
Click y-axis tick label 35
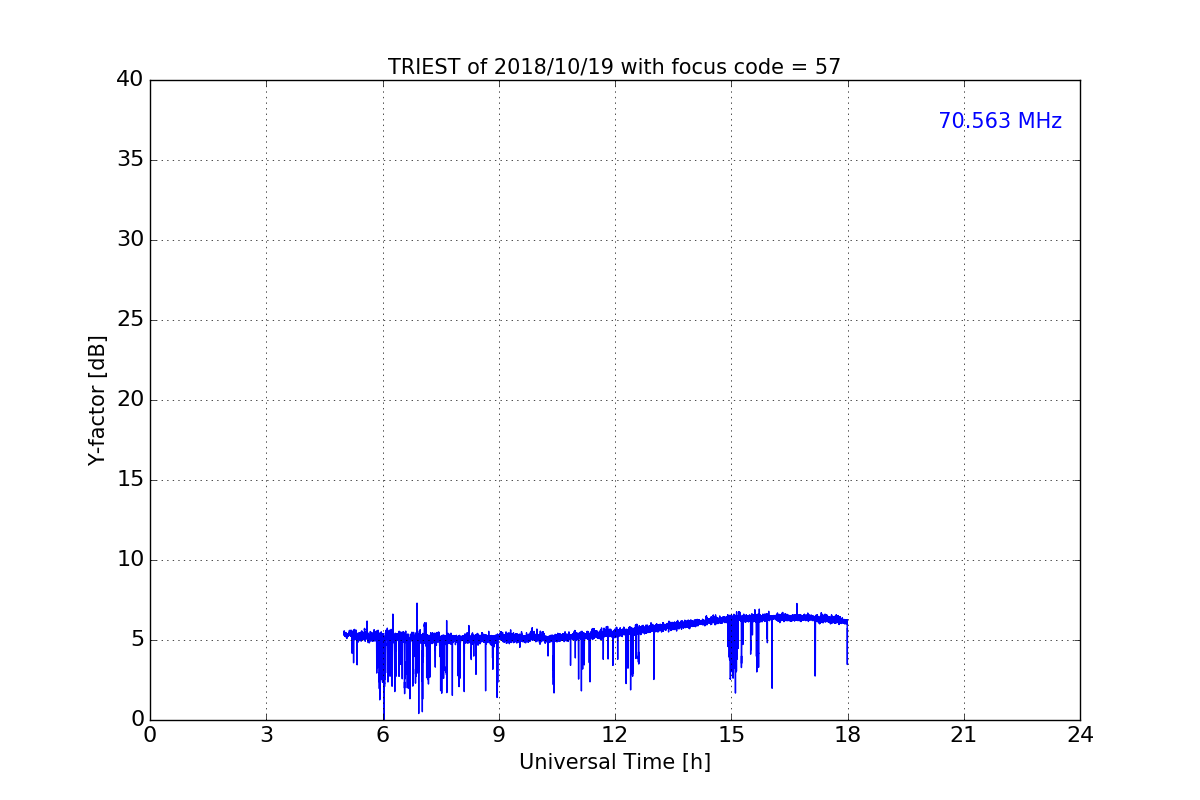point(130,160)
